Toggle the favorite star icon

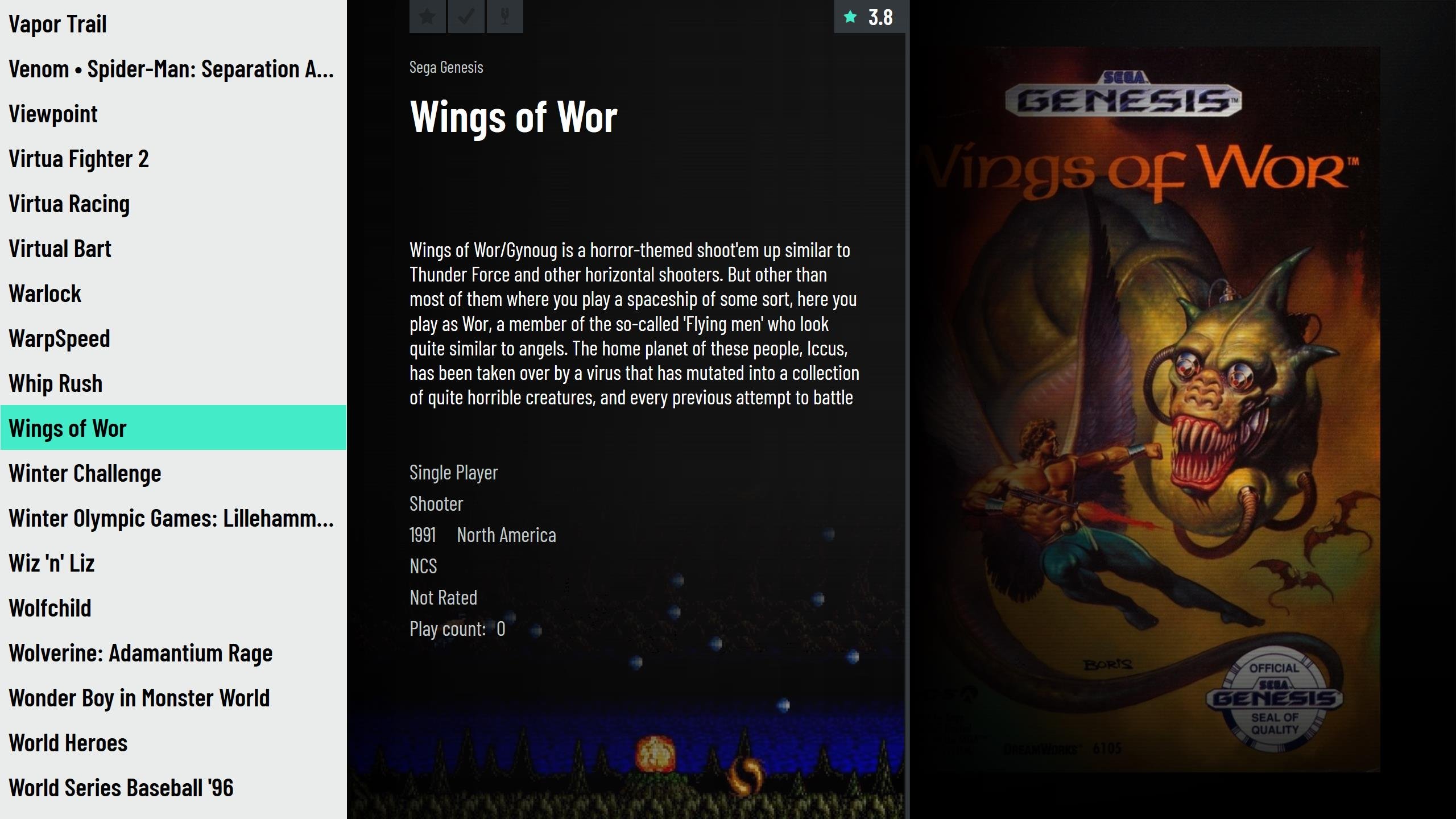[x=428, y=16]
